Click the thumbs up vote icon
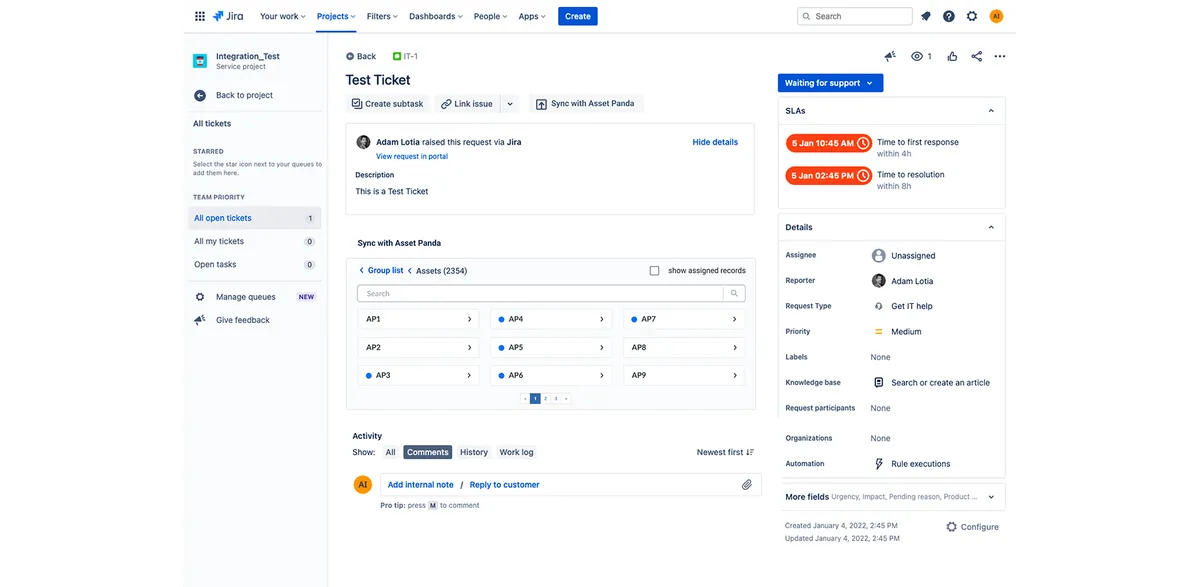The height and width of the screenshot is (587, 1200). [952, 56]
